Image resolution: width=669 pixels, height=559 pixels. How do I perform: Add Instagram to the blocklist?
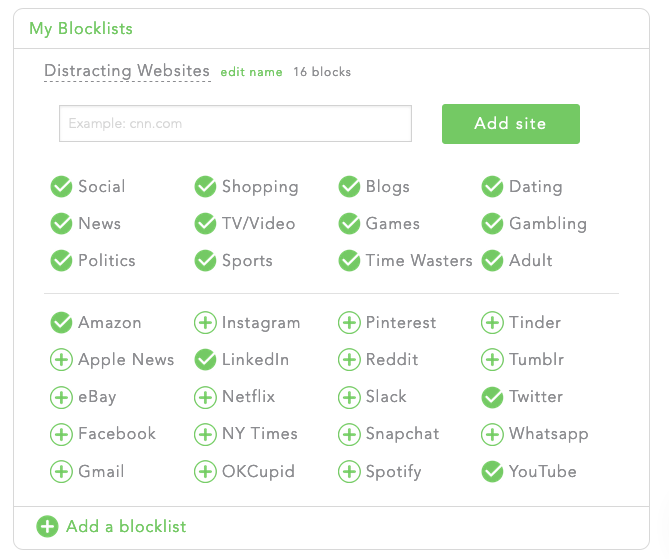tap(205, 323)
